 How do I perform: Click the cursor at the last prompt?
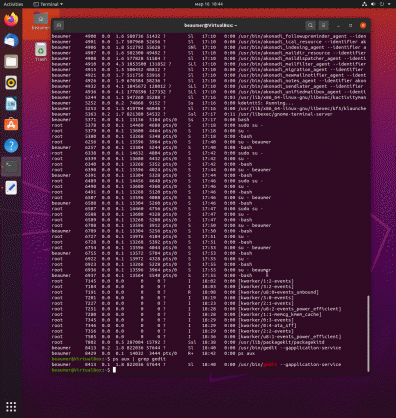click(114, 370)
